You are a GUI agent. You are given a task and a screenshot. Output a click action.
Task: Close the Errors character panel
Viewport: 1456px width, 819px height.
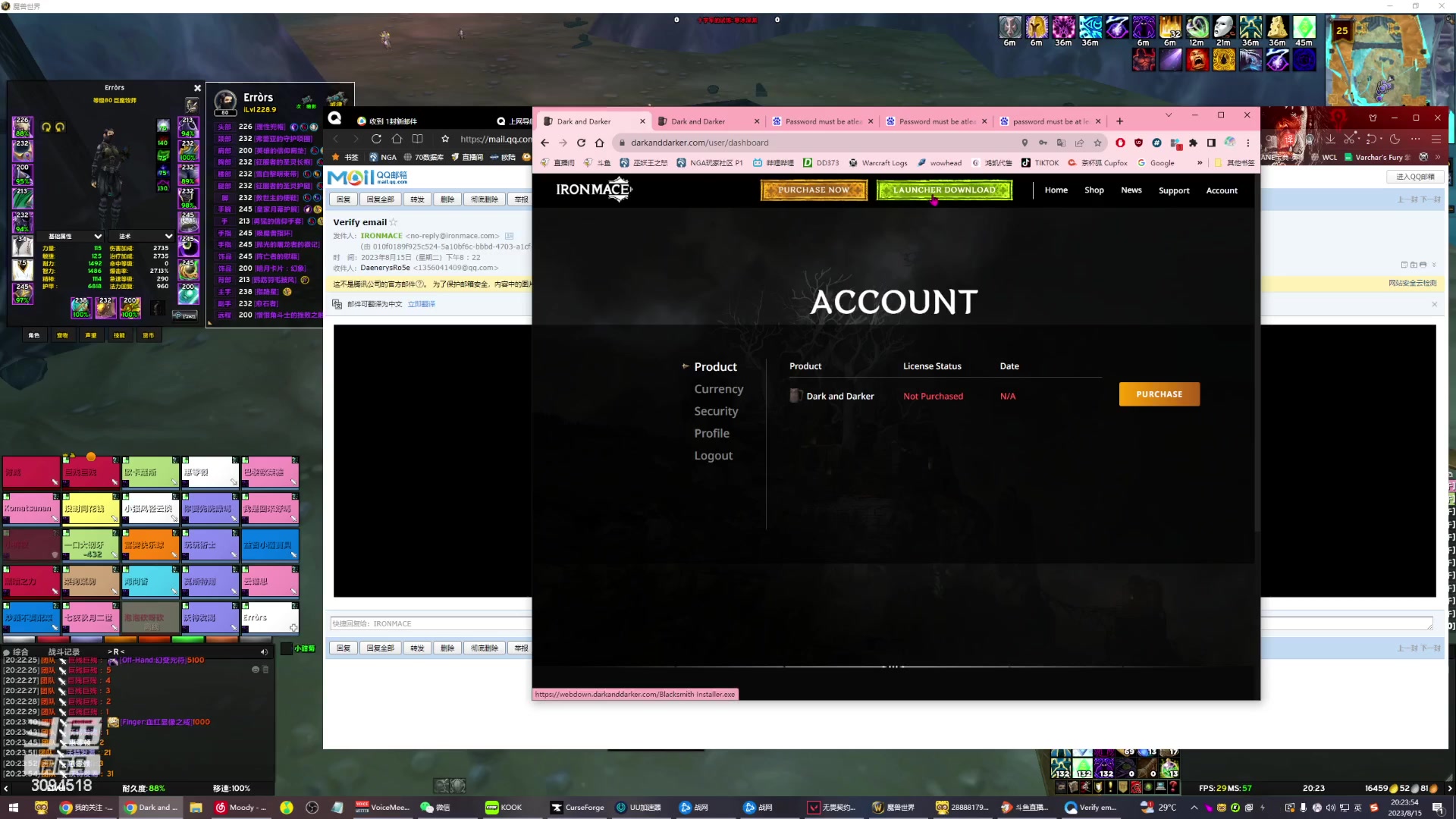point(197,88)
